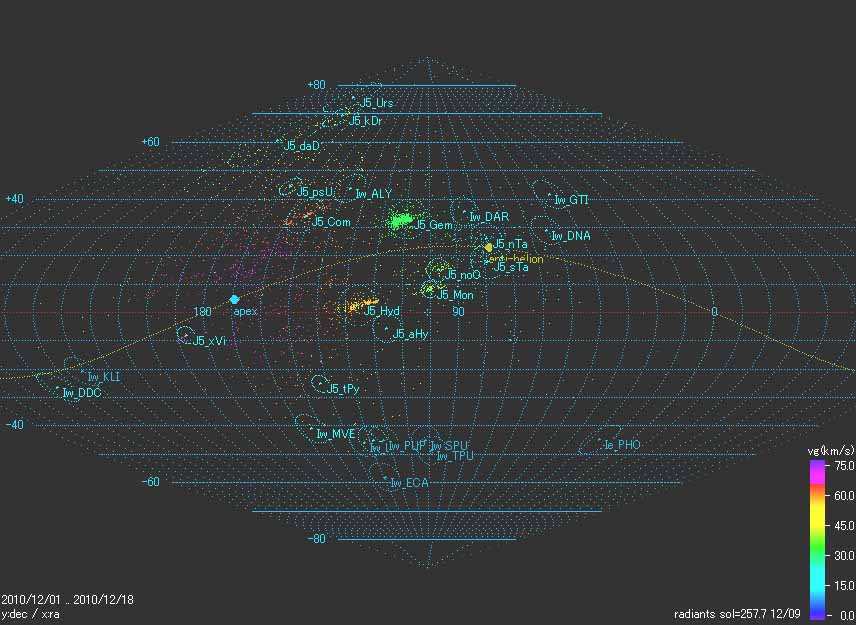Click the Iw_DAR dashed radiant circle
This screenshot has width=856, height=625.
tap(461, 212)
